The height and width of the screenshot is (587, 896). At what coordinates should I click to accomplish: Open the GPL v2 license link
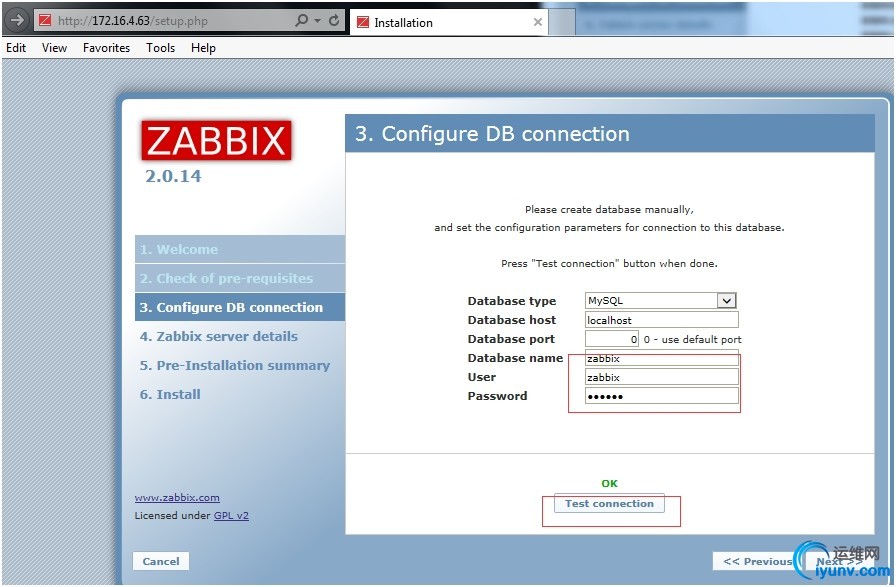231,516
